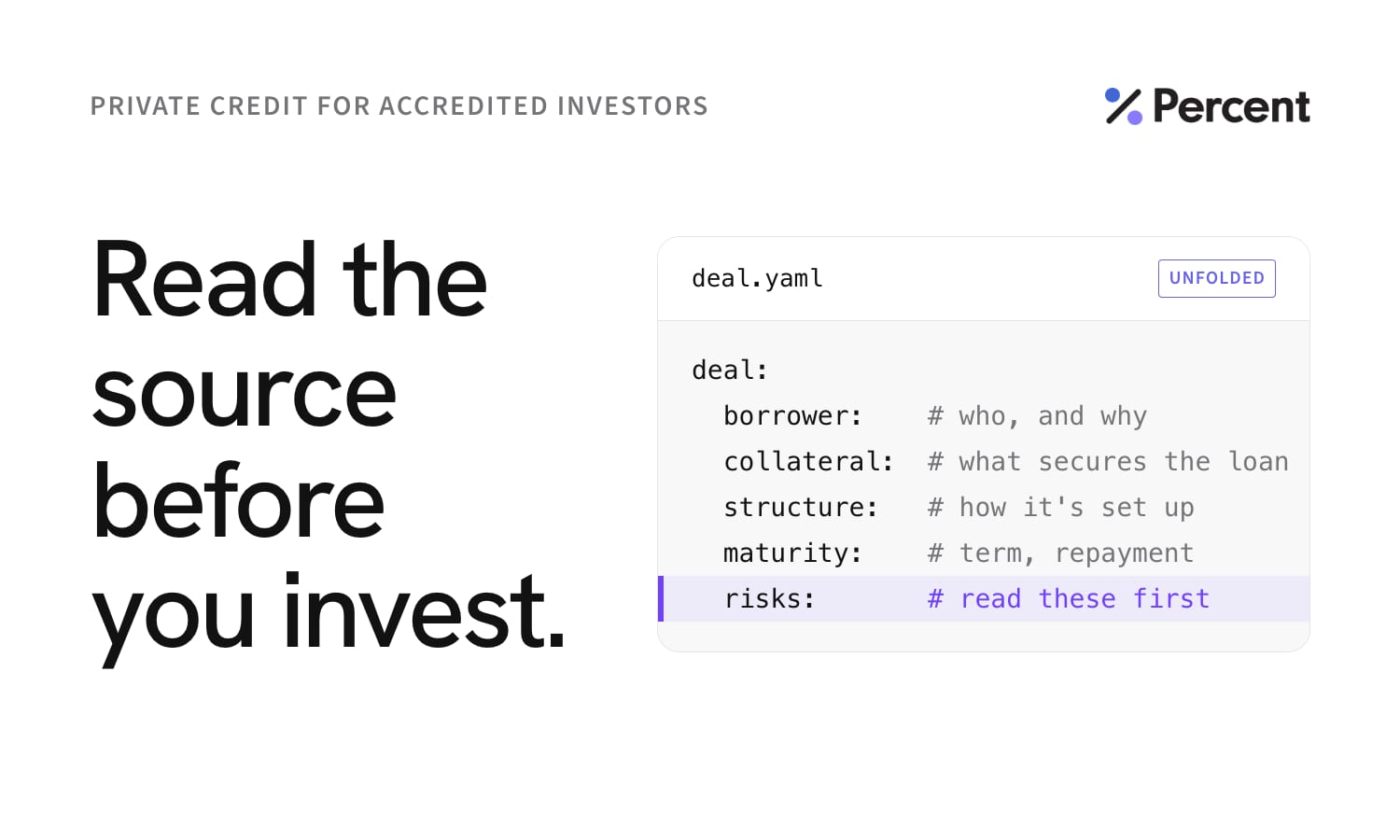Select the borrower: key line

click(793, 415)
